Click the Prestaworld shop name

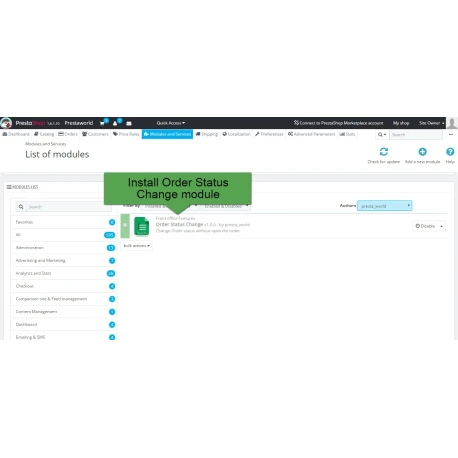tap(79, 123)
